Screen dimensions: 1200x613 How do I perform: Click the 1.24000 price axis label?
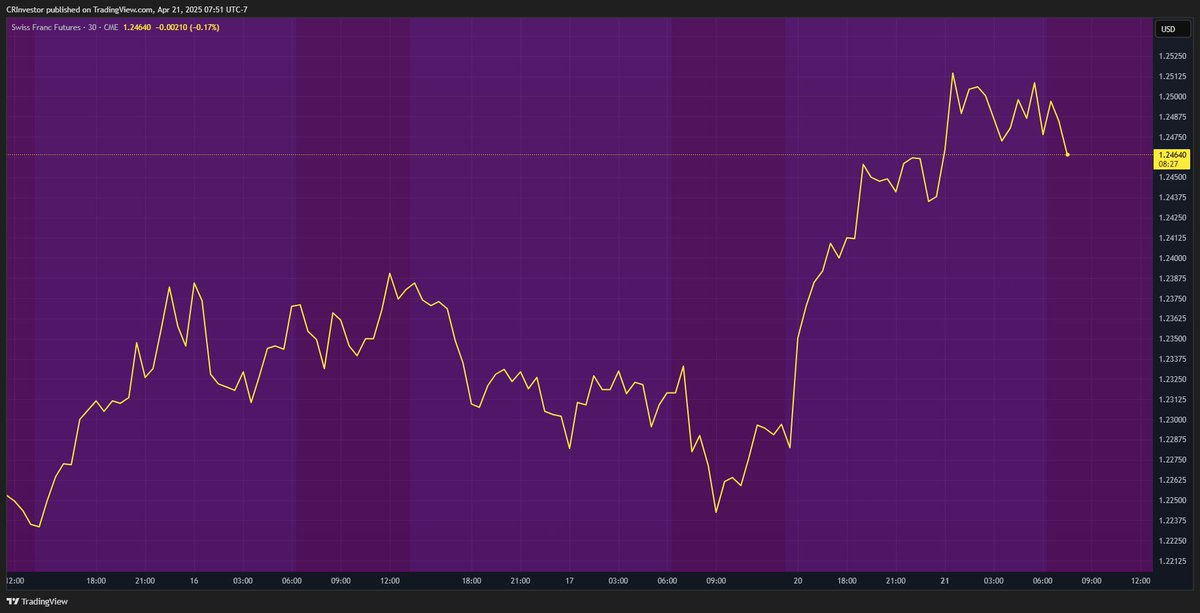(x=1172, y=258)
